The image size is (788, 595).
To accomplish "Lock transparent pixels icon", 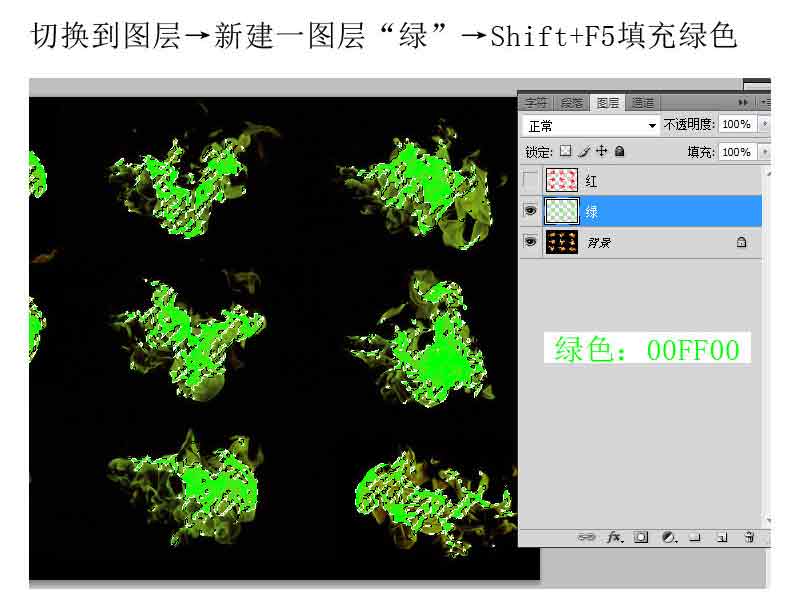I will coord(566,151).
